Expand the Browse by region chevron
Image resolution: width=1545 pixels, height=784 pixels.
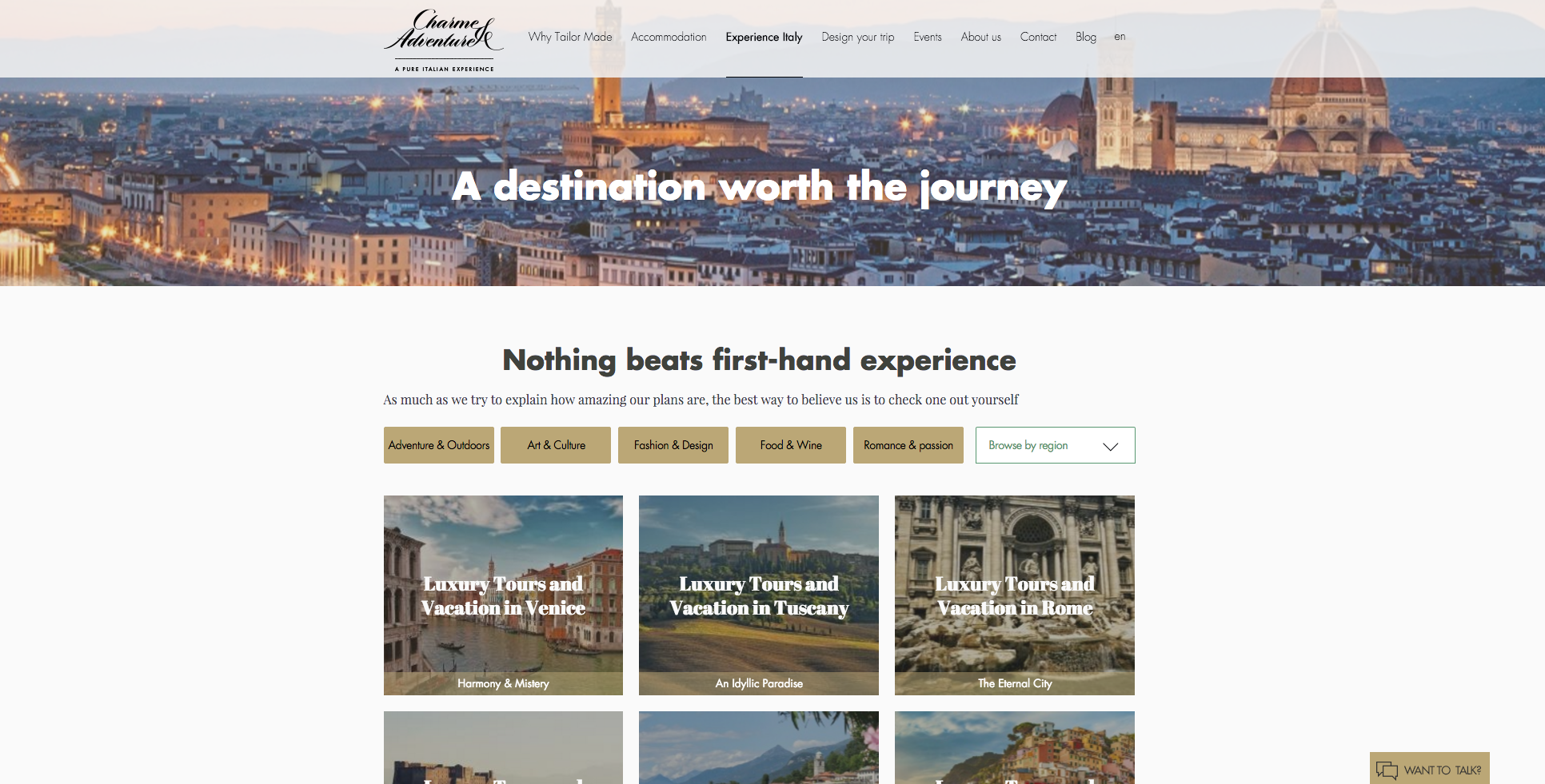(x=1110, y=446)
